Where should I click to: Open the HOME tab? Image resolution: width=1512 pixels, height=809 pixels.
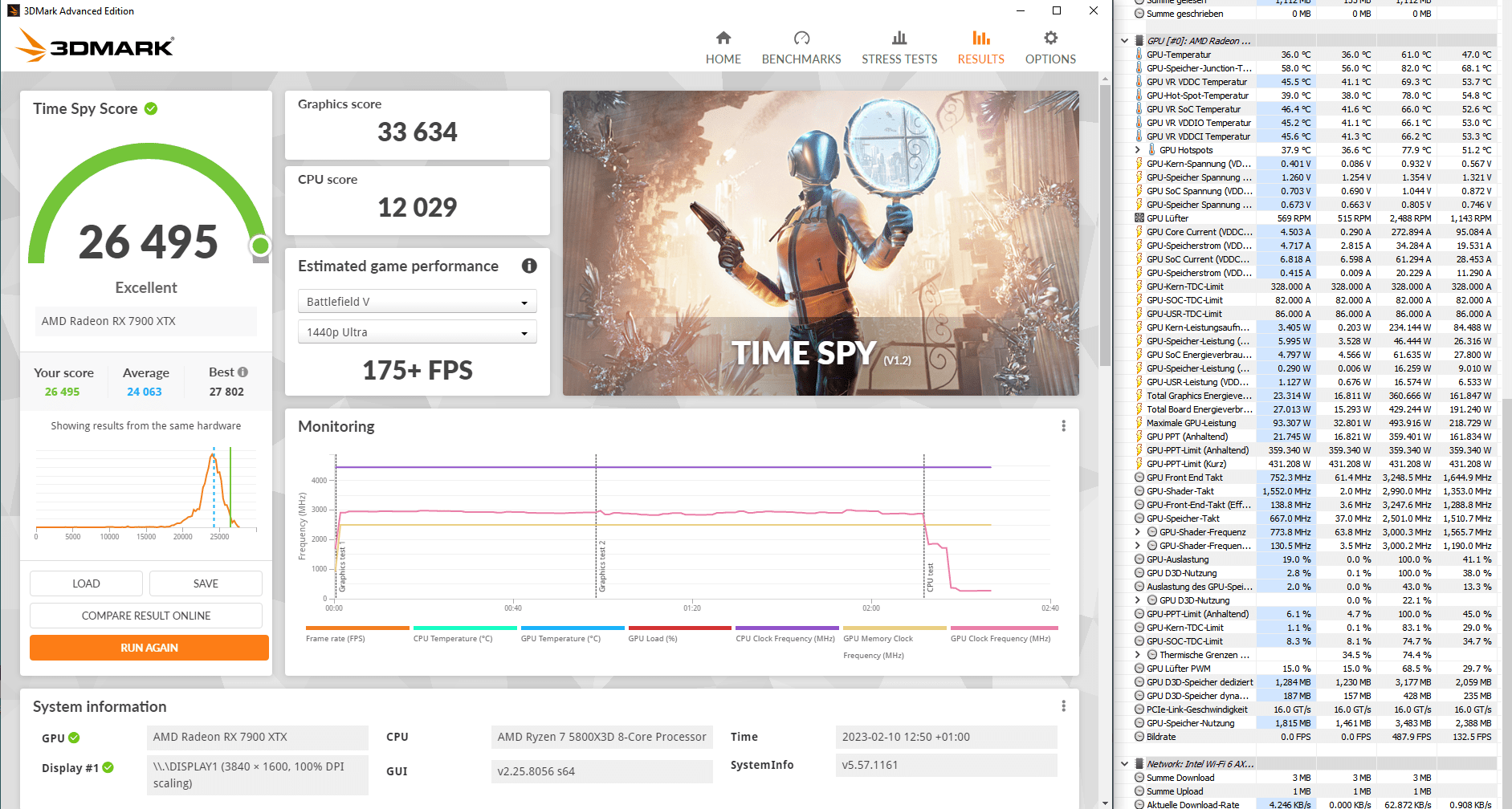723,48
